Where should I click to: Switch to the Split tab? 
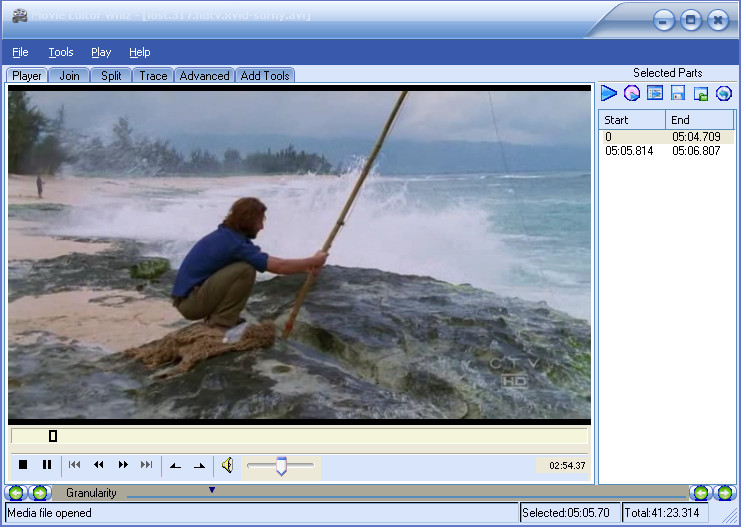[112, 76]
